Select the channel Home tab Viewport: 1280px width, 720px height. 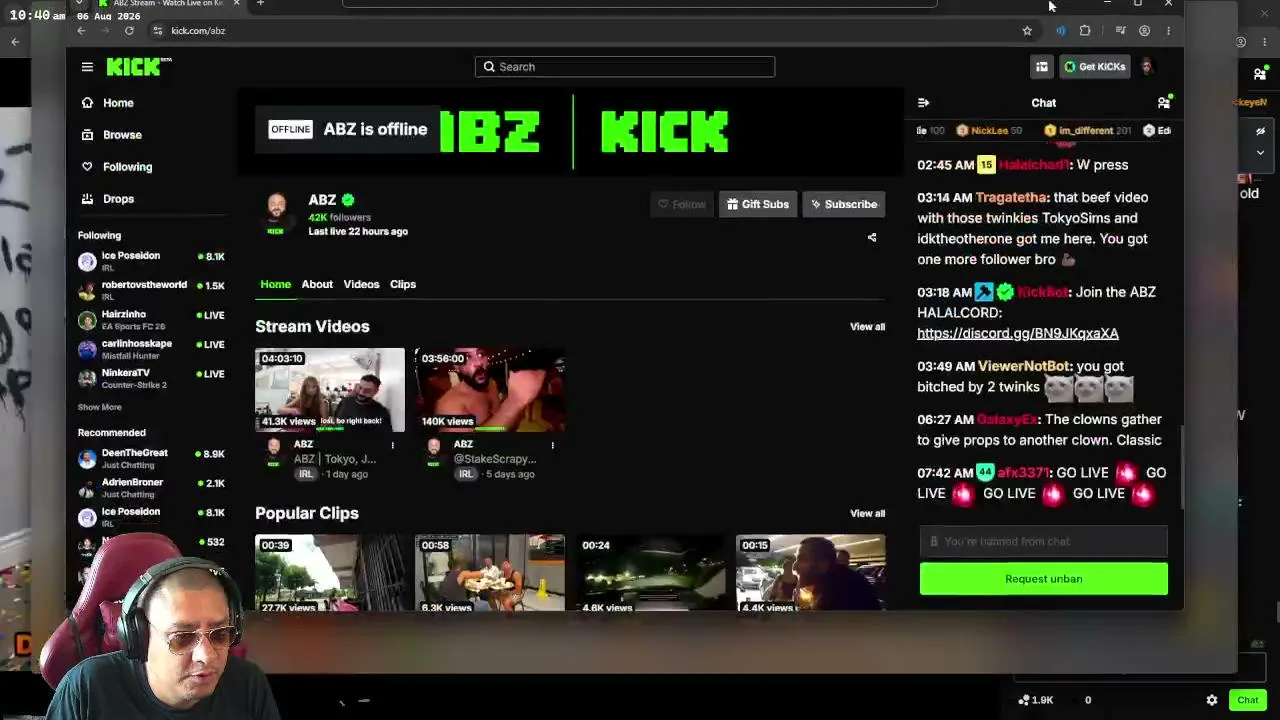(276, 284)
